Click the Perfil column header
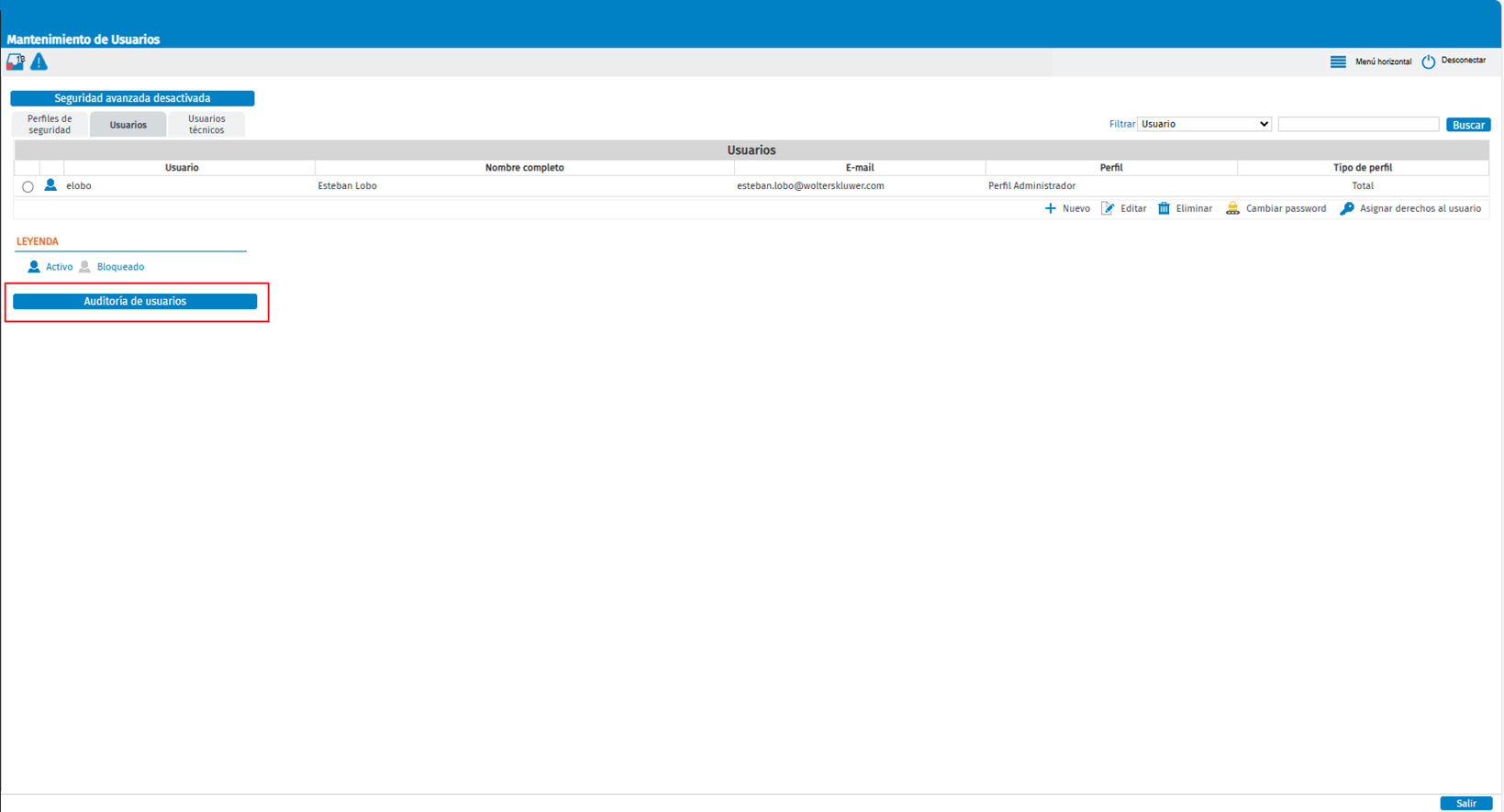The height and width of the screenshot is (812, 1504). (x=1111, y=168)
